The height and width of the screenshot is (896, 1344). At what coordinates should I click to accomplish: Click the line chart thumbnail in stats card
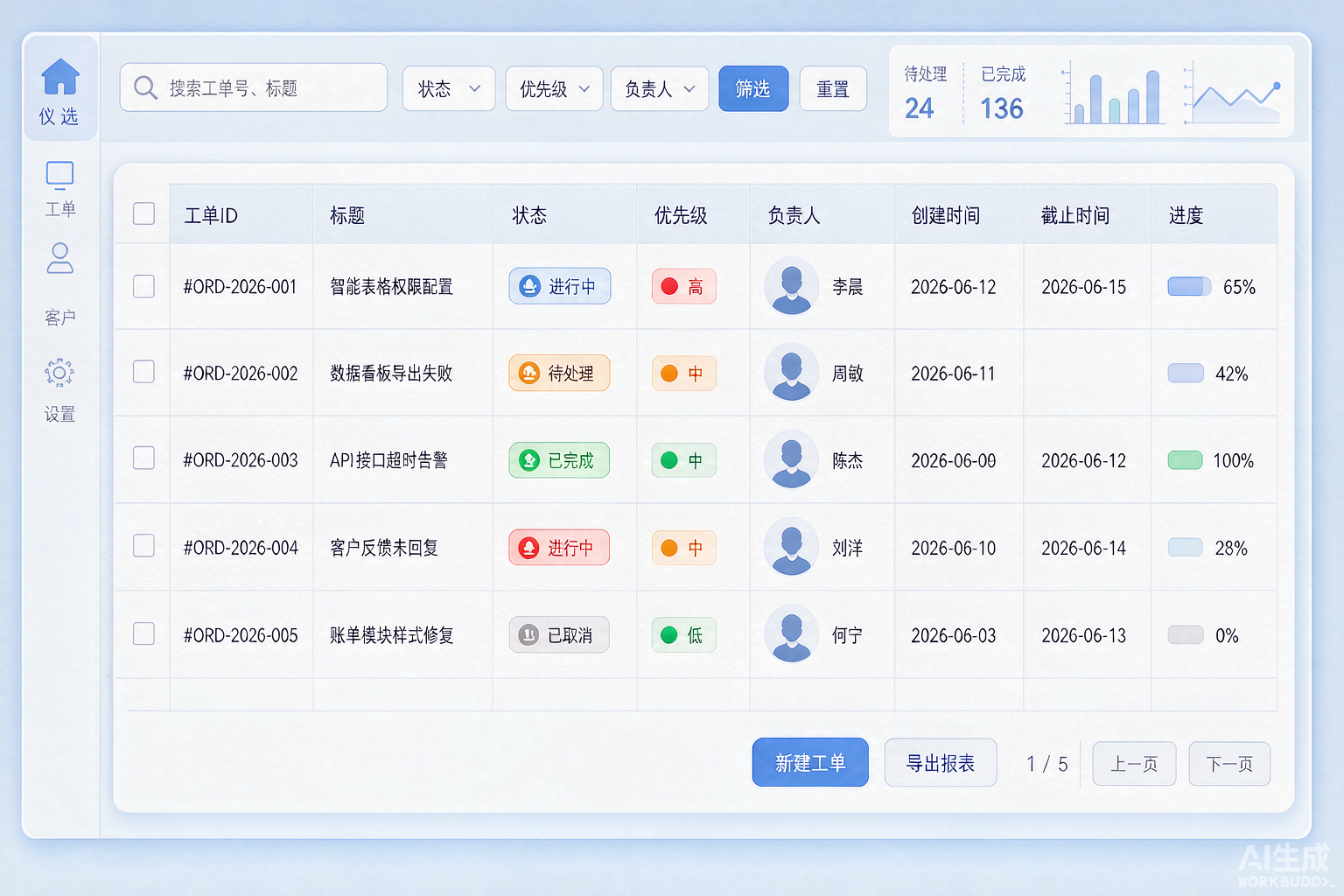tap(1232, 94)
